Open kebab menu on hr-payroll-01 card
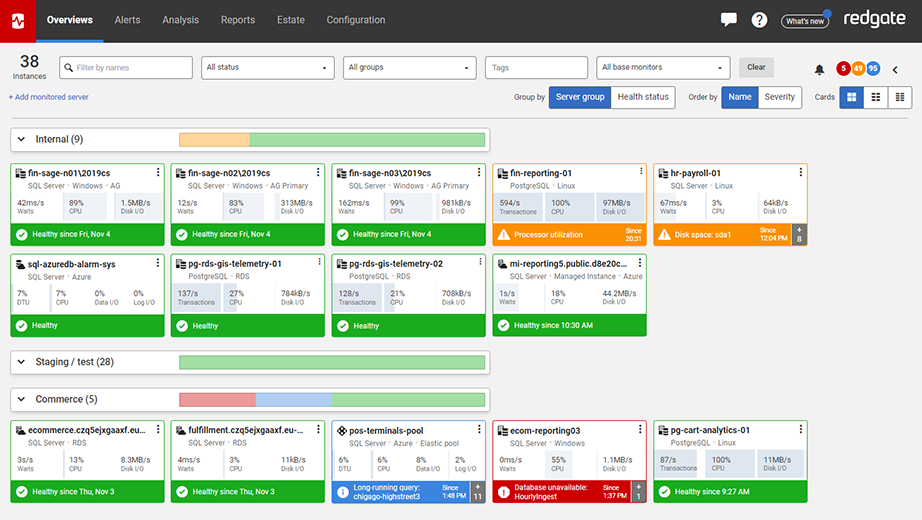Viewport: 922px width, 520px height. coord(800,172)
